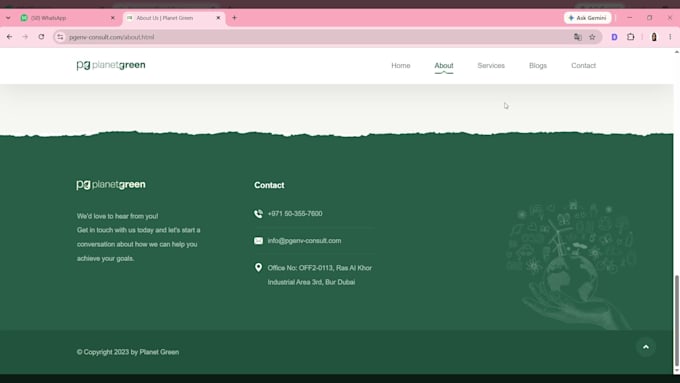The image size is (680, 383).
Task: Click the Ask Gemini button
Action: (x=587, y=18)
